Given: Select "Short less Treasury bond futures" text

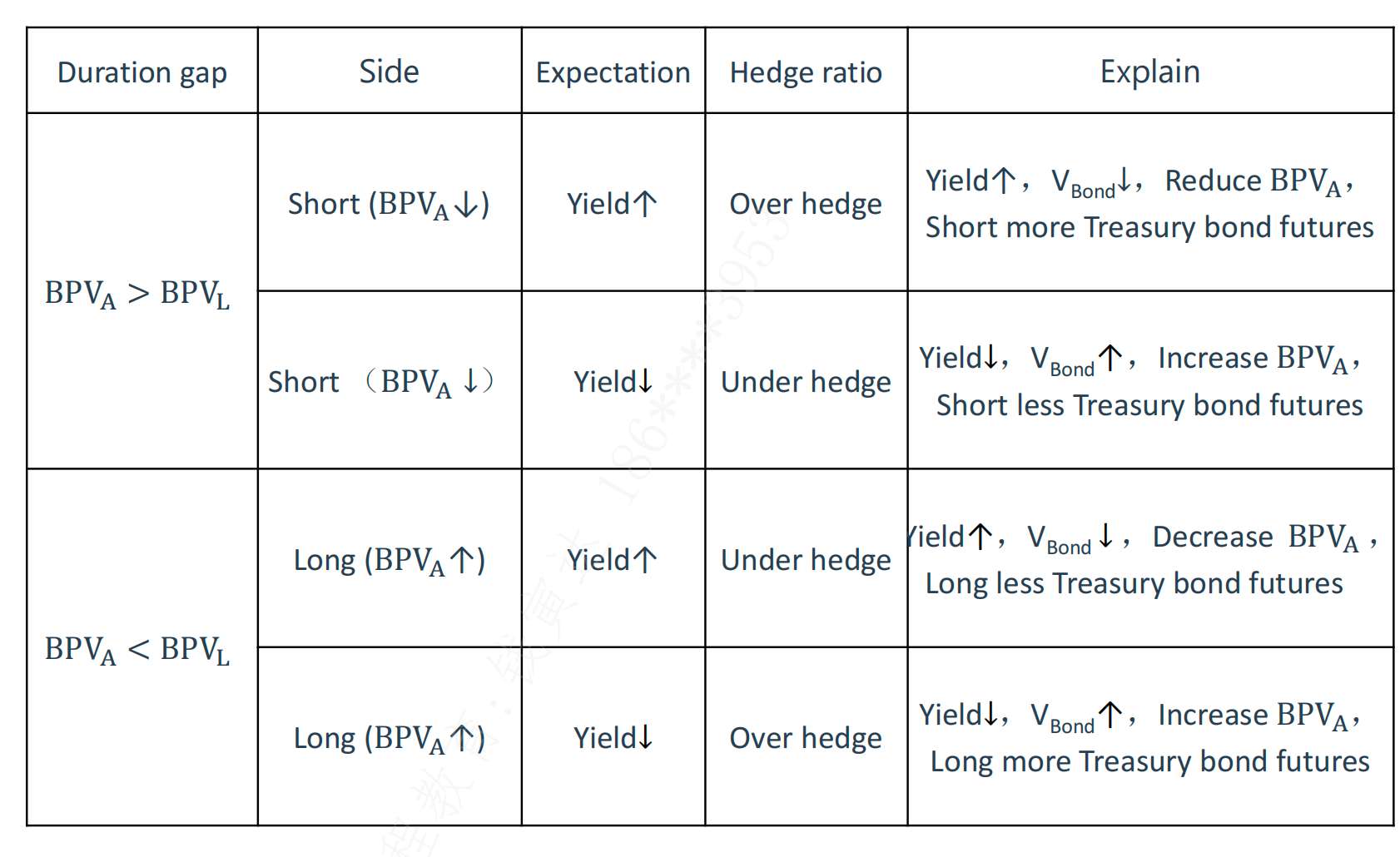Looking at the screenshot, I should (x=1149, y=405).
